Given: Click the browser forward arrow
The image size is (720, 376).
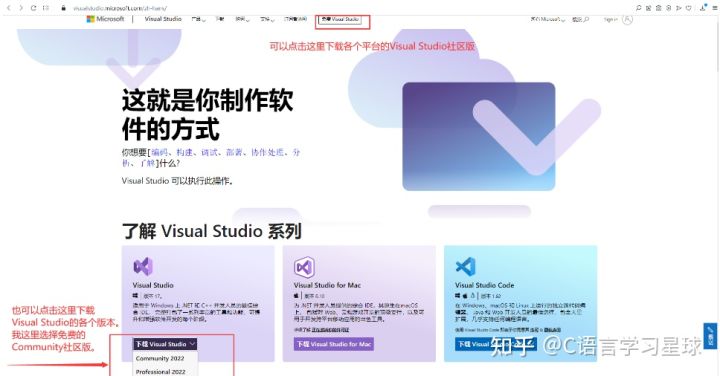Looking at the screenshot, I should click(x=21, y=8).
